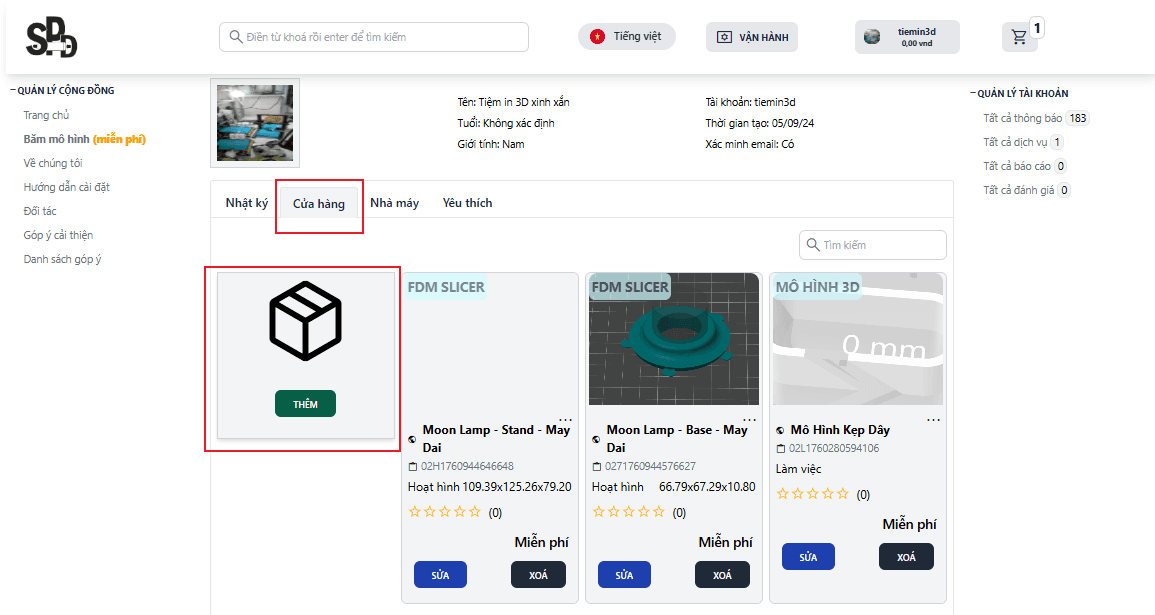Rate Moon Lamp Stand using the stars

pos(445,512)
